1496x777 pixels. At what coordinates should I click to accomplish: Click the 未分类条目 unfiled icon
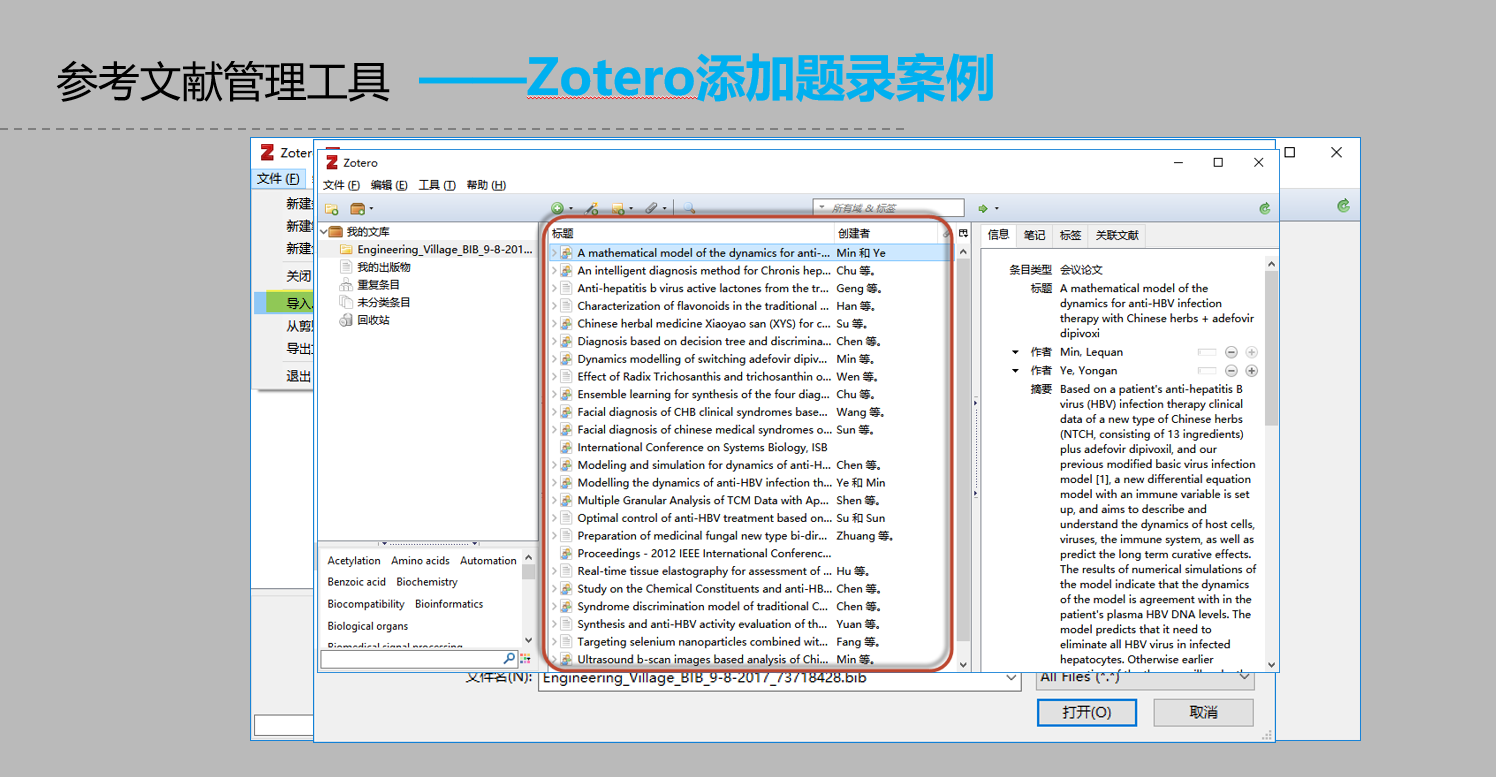pyautogui.click(x=346, y=302)
